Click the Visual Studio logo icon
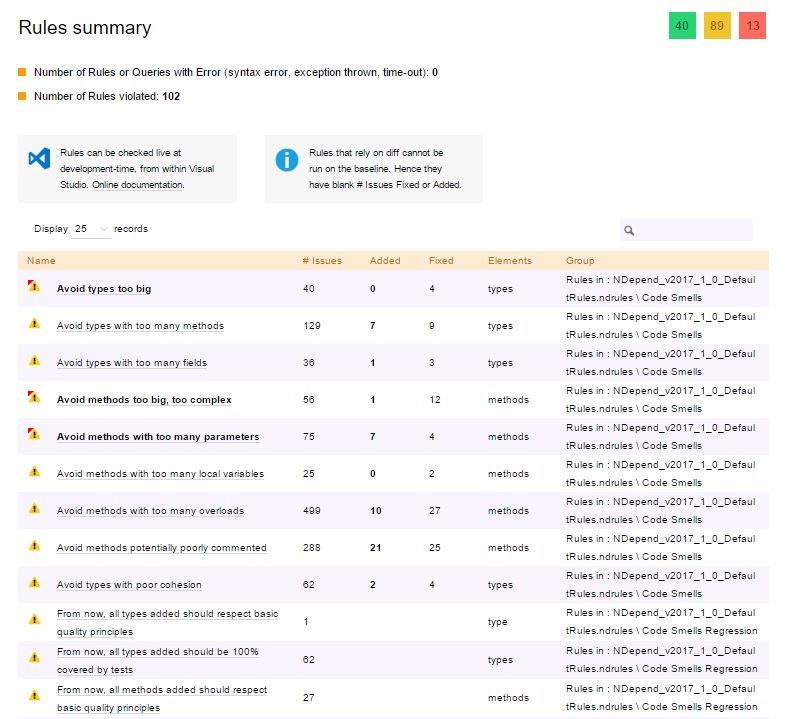 [39, 159]
